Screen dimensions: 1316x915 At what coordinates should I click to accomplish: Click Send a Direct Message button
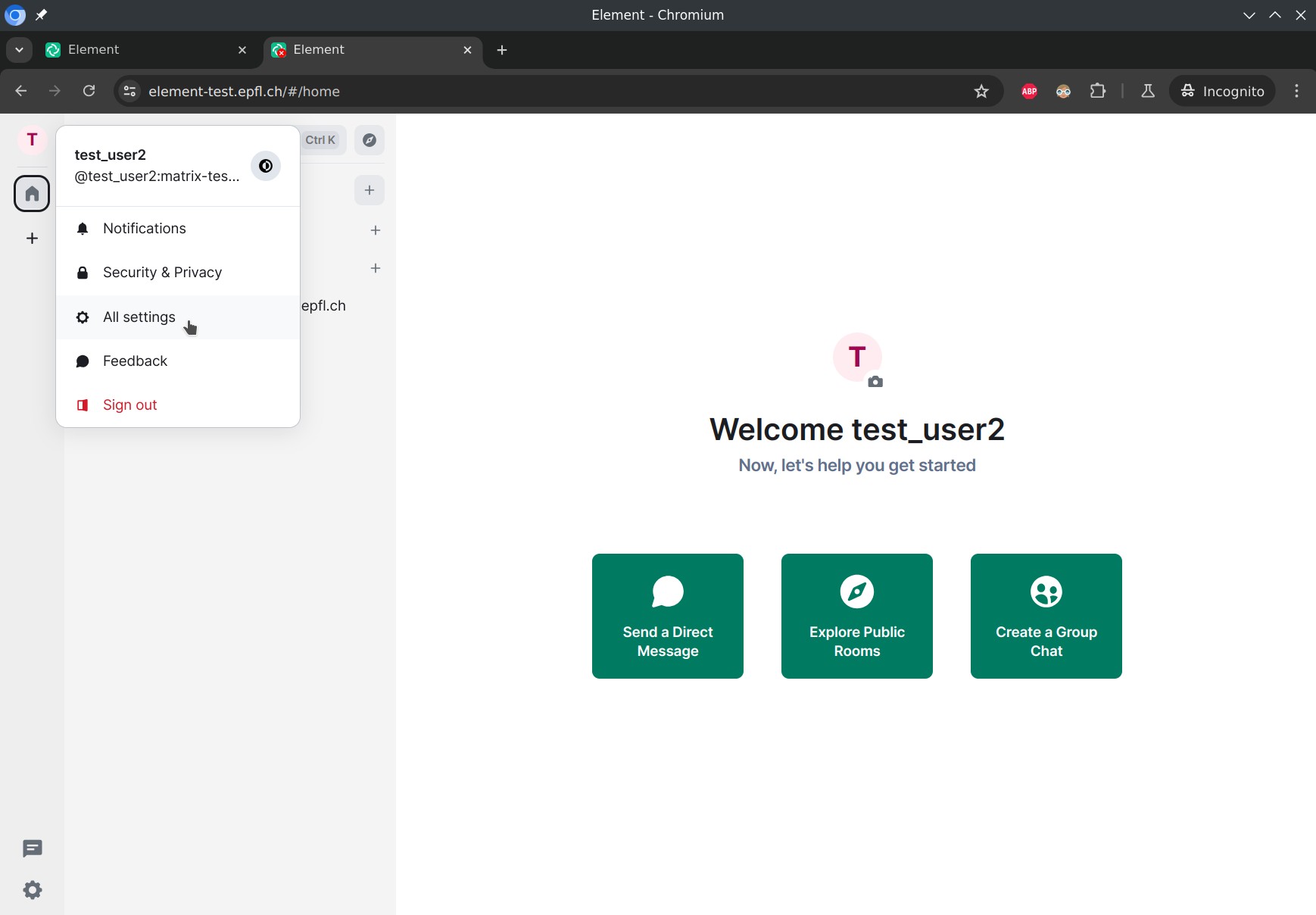(x=667, y=616)
